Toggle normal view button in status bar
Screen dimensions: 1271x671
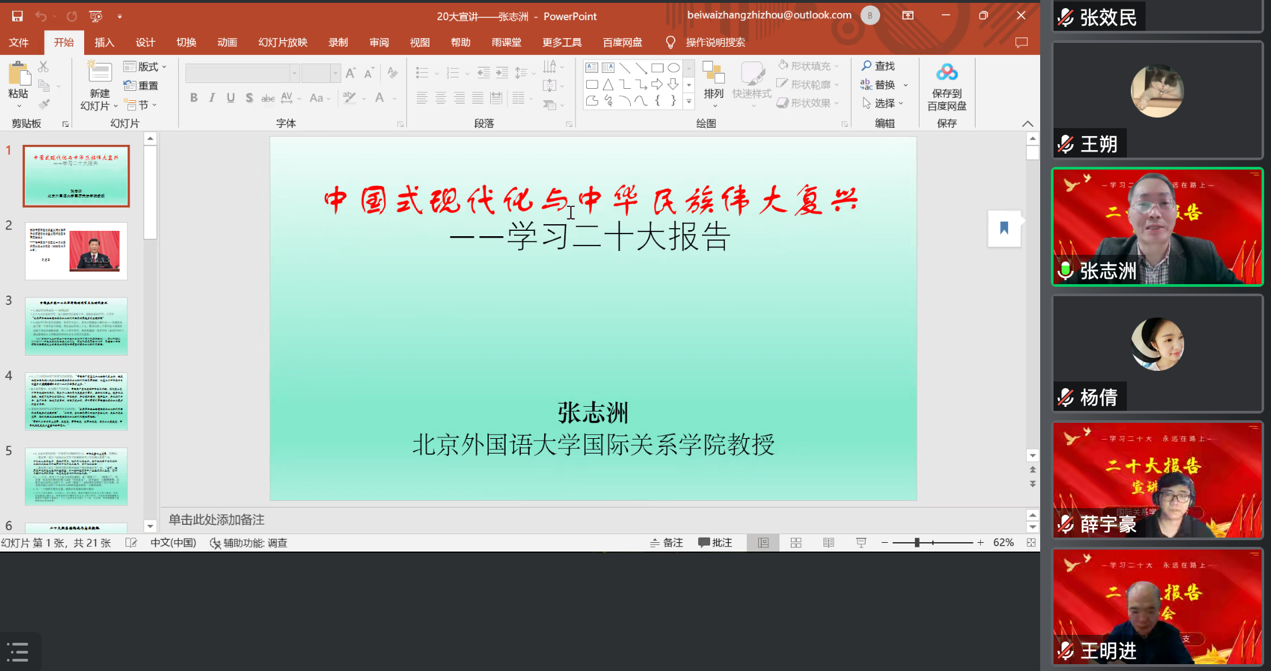point(763,543)
